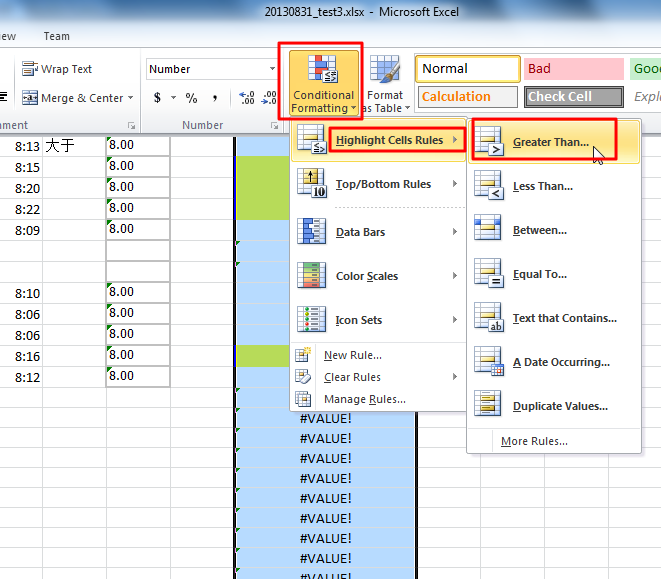The width and height of the screenshot is (661, 579).
Task: Select Equal To... menu item
Action: 554,274
